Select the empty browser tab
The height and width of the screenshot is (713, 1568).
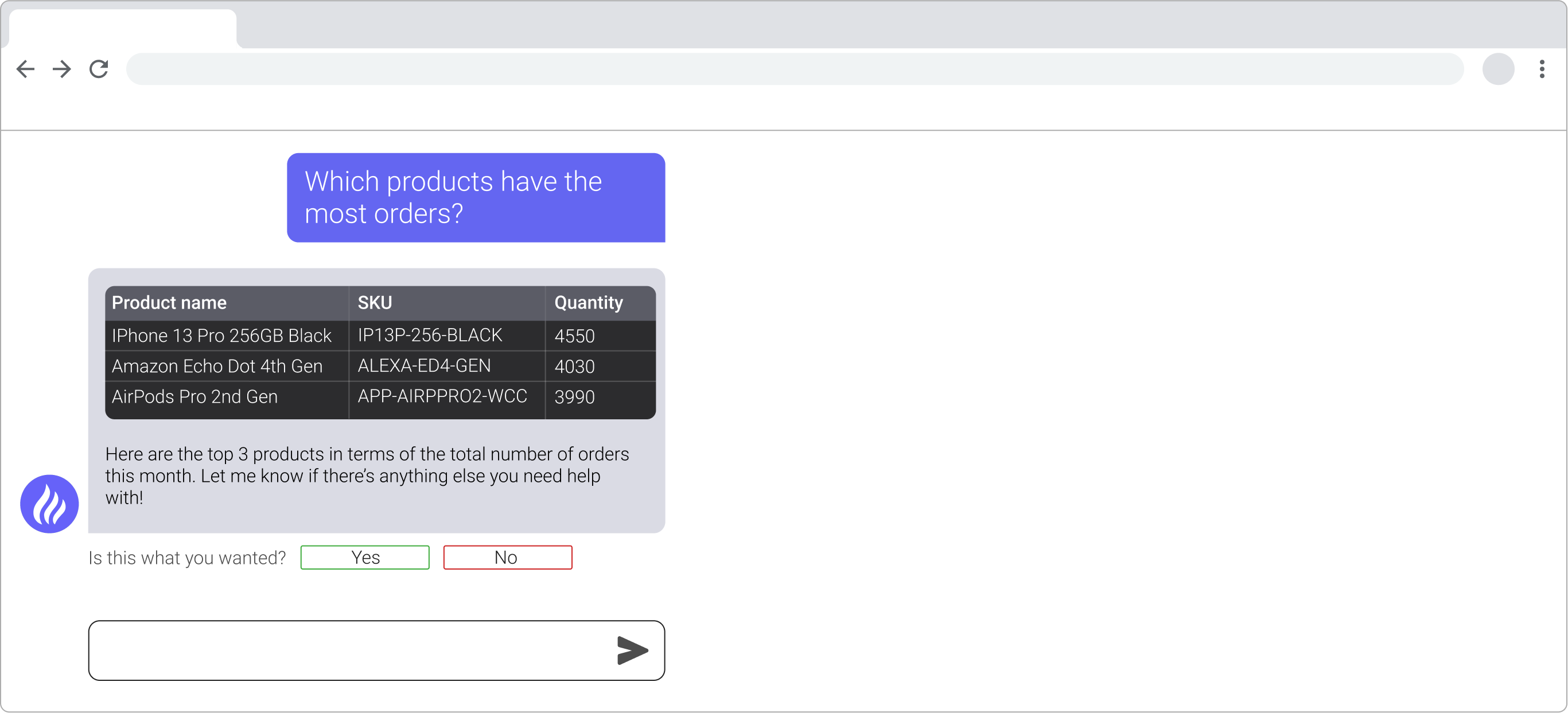pos(123,28)
